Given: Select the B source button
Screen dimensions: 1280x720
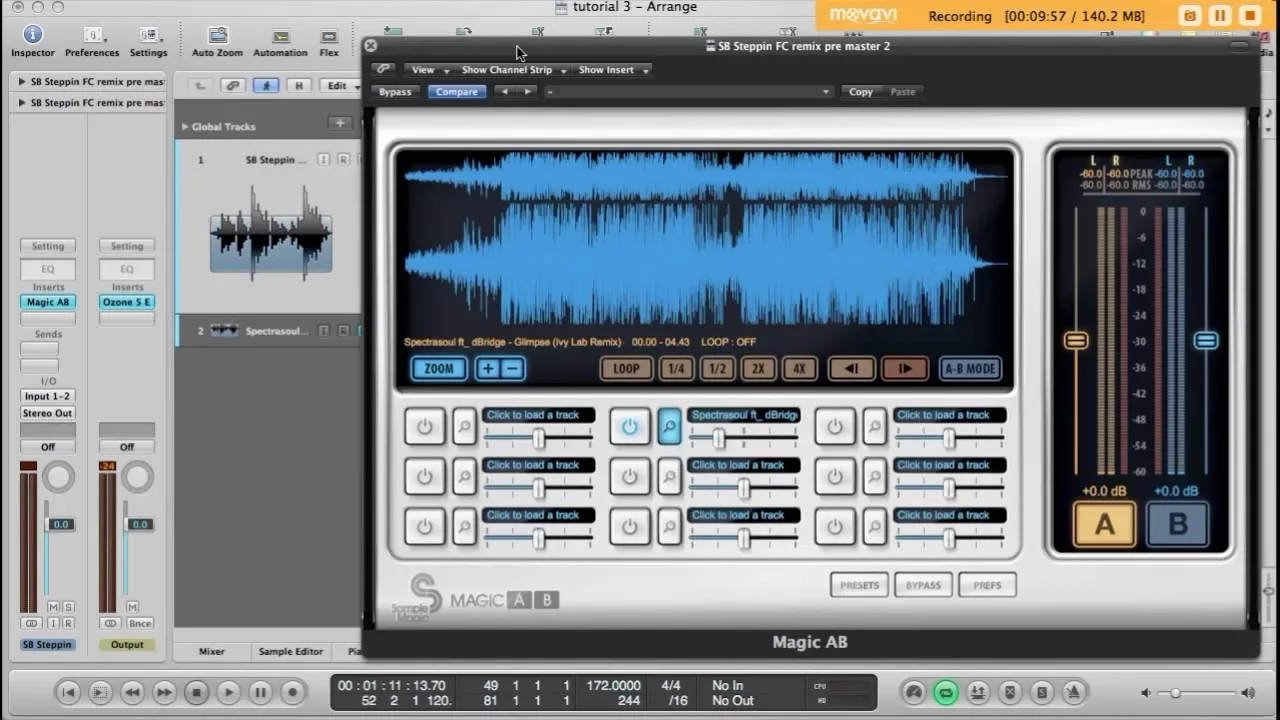Looking at the screenshot, I should pos(1177,525).
